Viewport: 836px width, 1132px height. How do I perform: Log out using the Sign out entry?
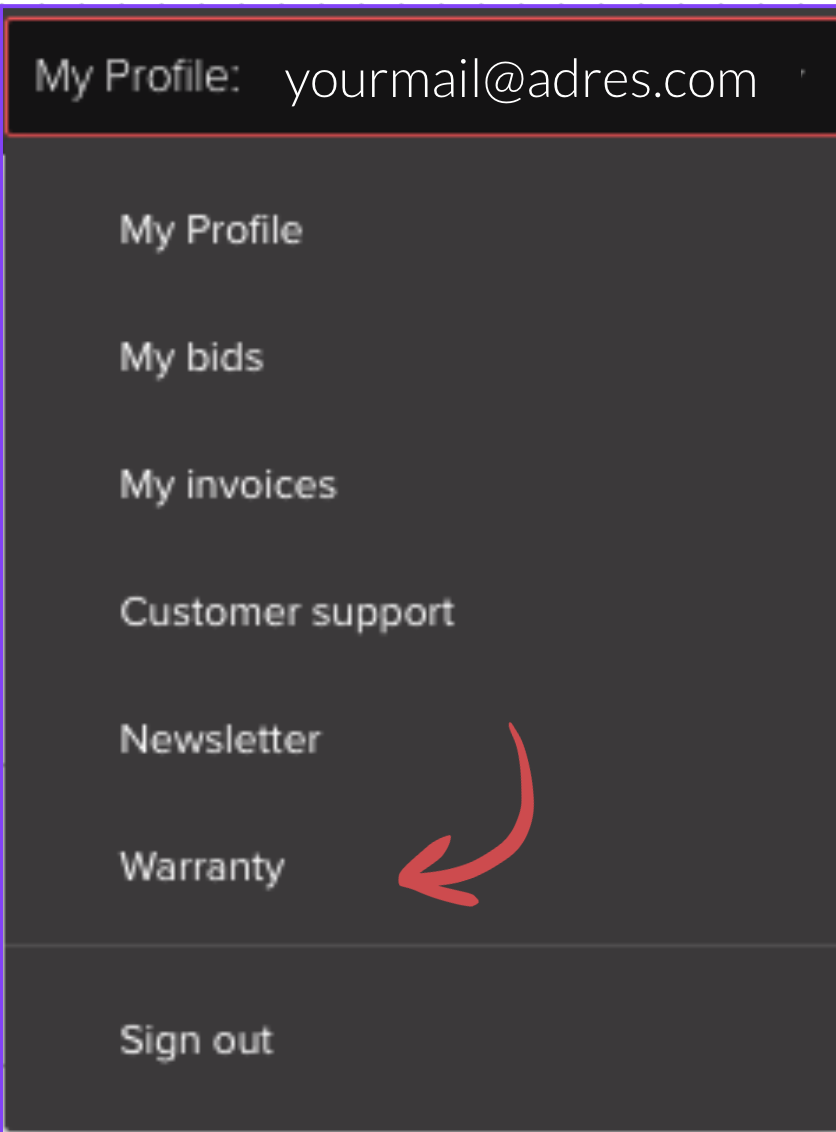click(x=196, y=1040)
